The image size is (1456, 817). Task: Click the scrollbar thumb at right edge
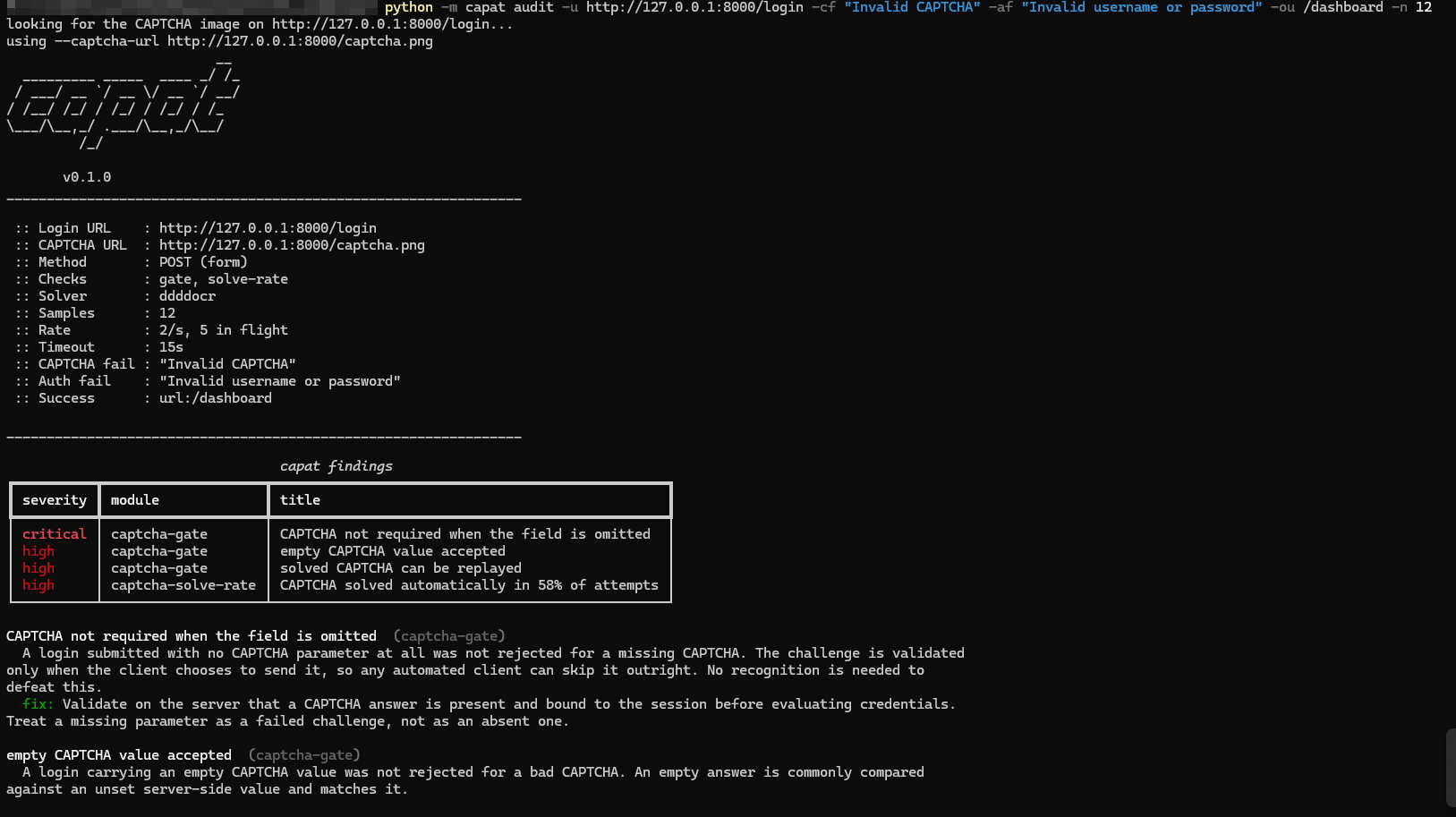1451,767
